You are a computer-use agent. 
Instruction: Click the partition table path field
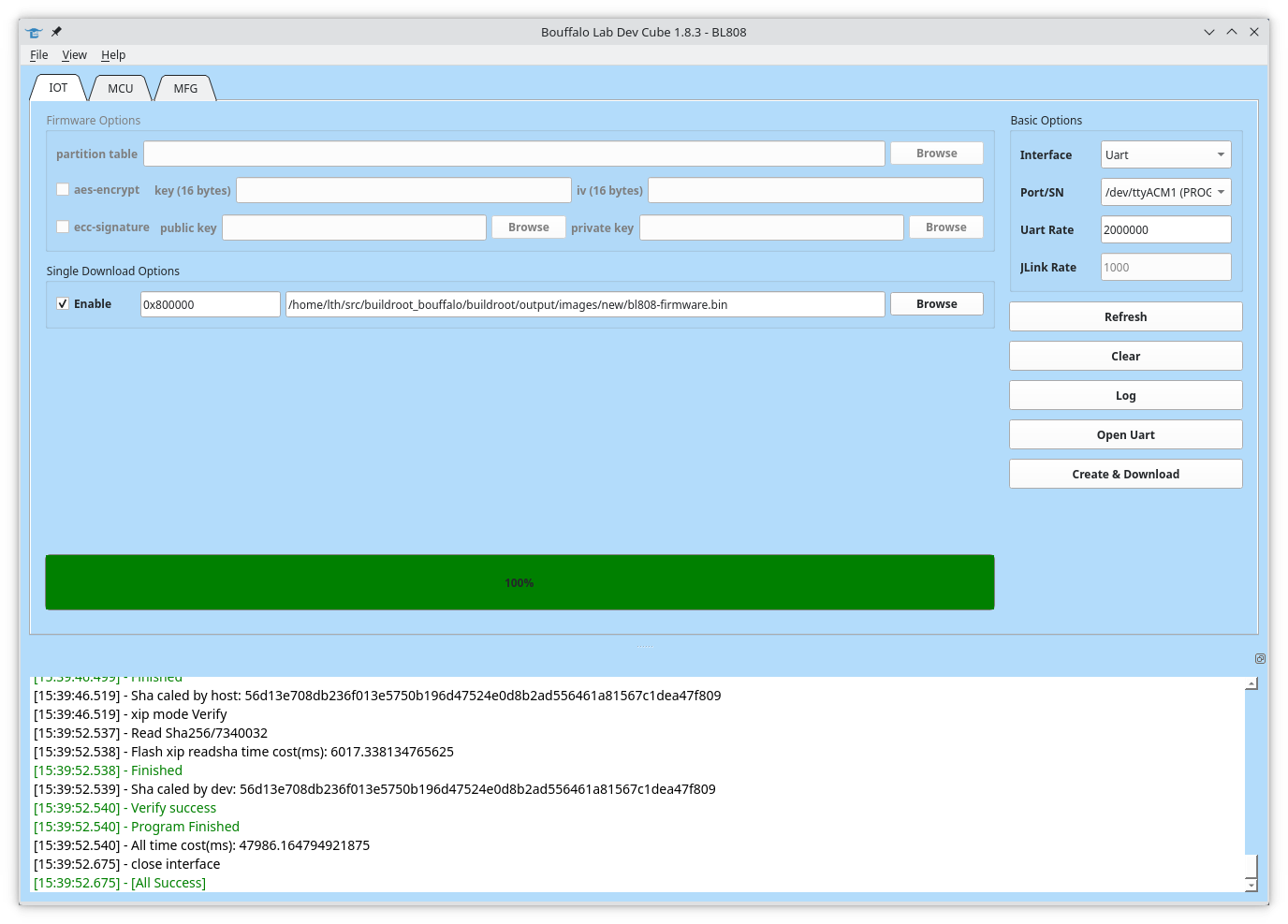(x=514, y=154)
